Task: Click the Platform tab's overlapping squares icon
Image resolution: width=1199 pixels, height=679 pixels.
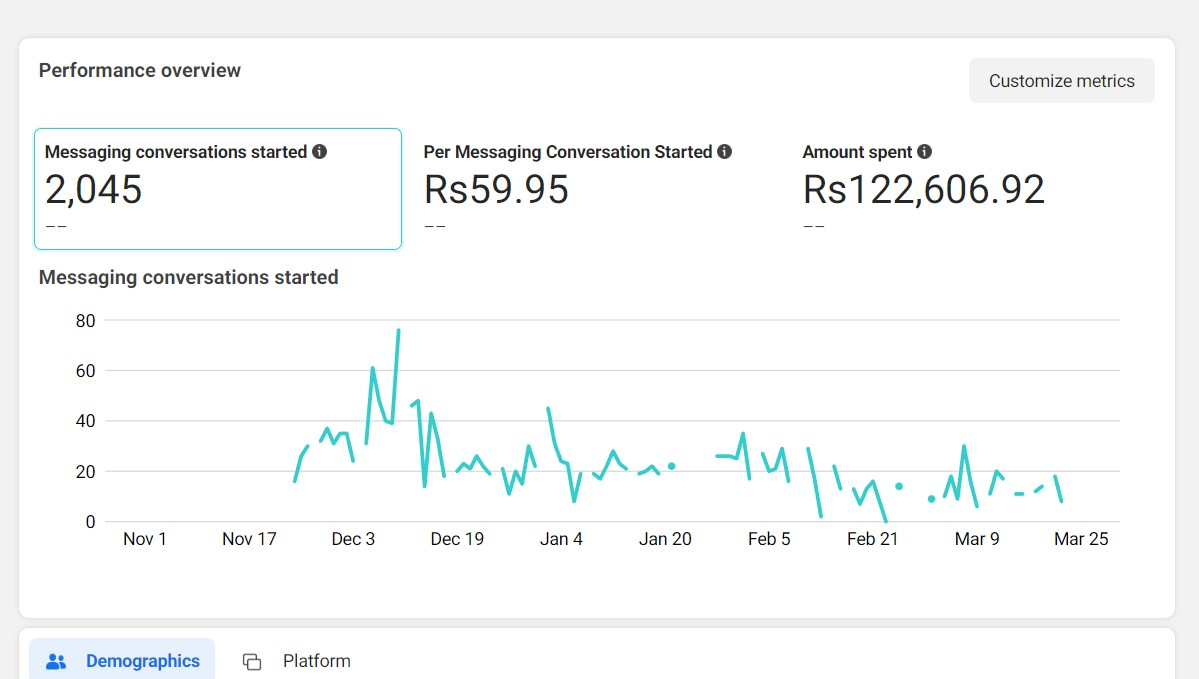Action: point(252,661)
